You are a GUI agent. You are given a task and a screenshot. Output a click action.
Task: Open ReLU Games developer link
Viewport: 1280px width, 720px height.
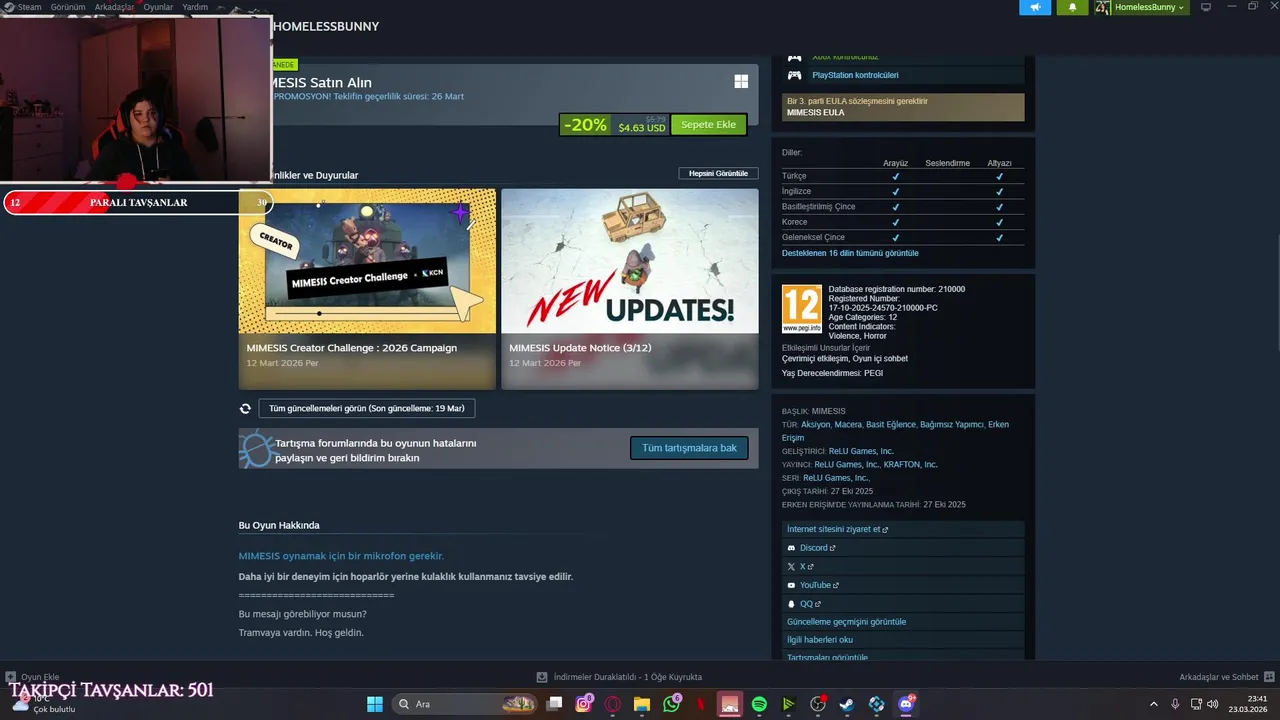[861, 451]
